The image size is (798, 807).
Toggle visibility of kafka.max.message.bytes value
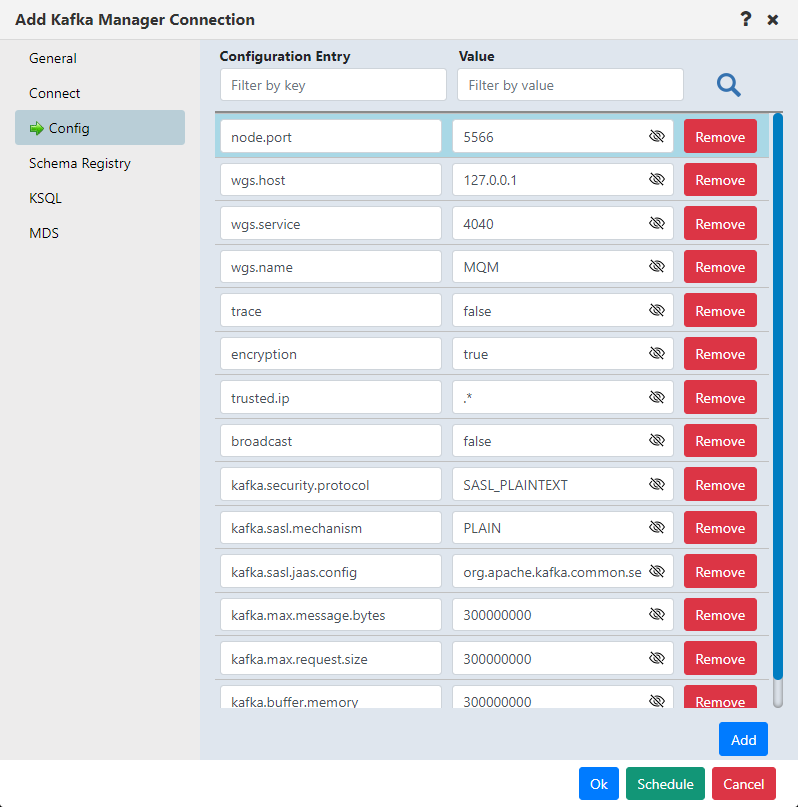click(x=657, y=615)
